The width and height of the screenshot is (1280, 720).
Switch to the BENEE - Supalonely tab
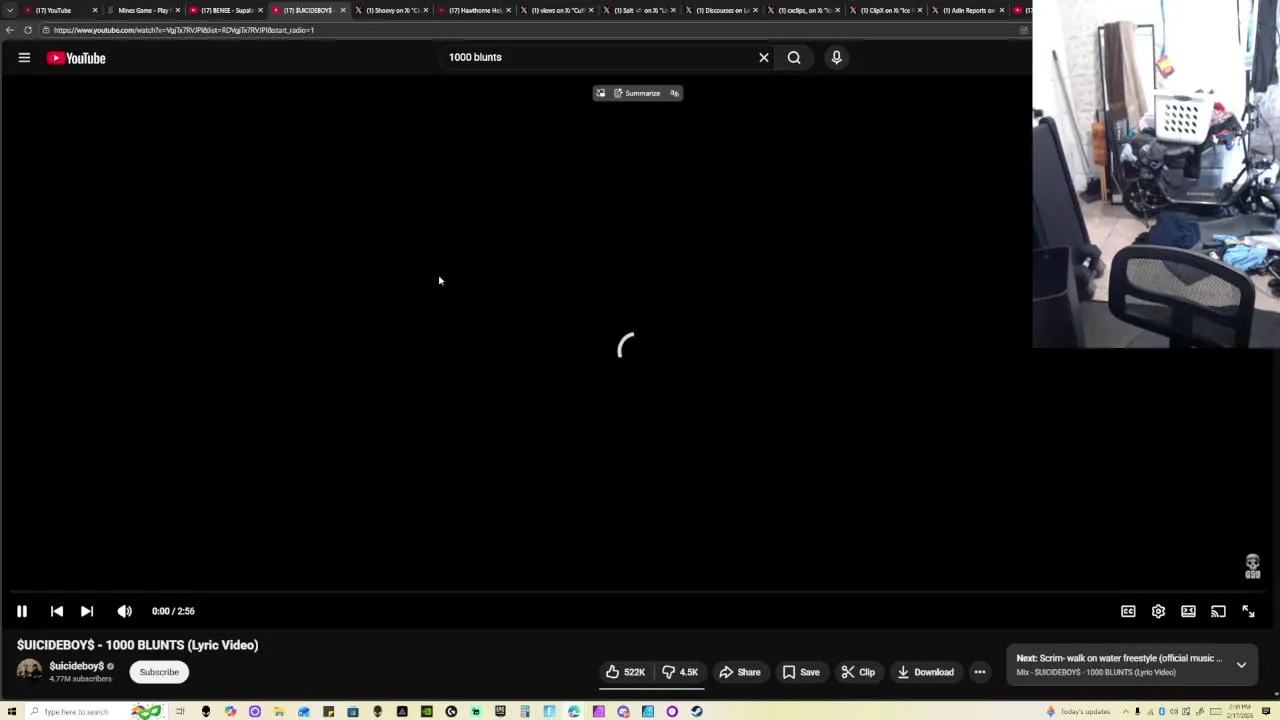pos(226,10)
